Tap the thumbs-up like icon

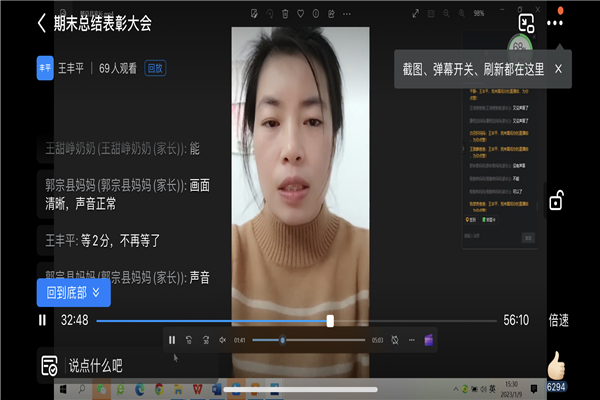pos(556,364)
